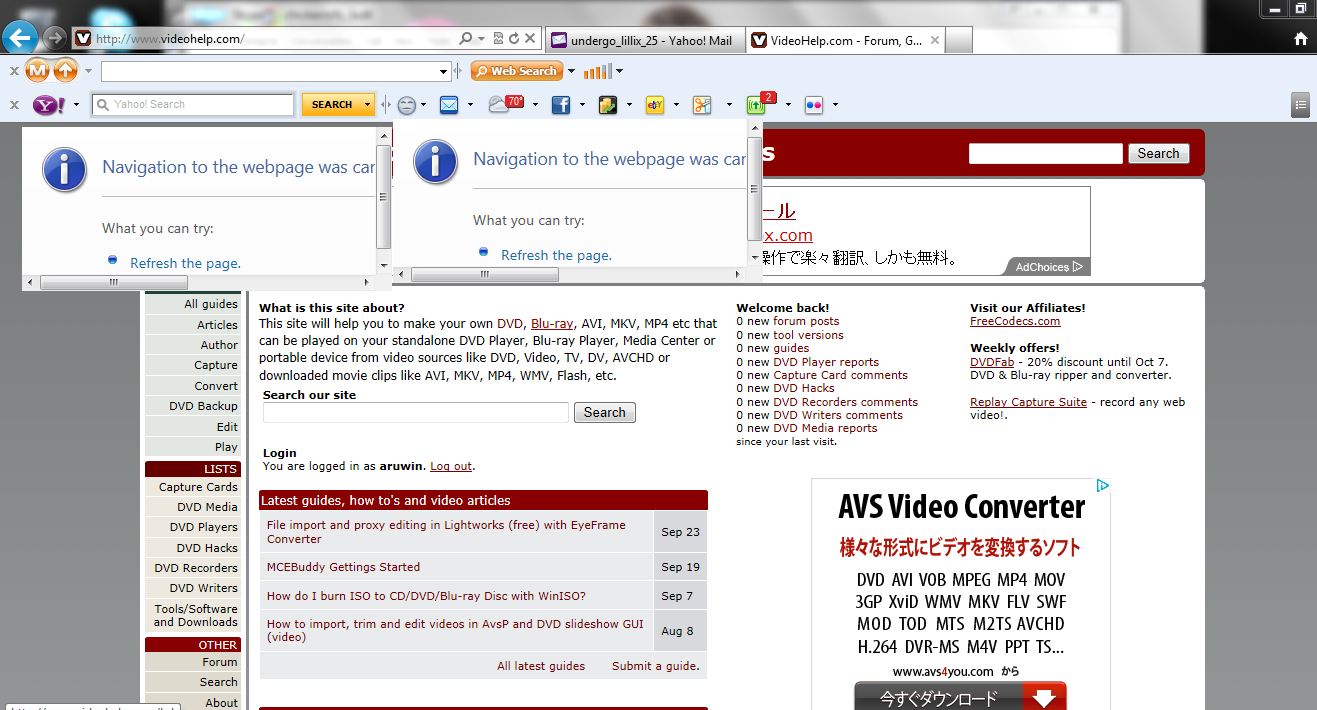Click the orange Web Search button
1317x710 pixels.
coord(517,71)
